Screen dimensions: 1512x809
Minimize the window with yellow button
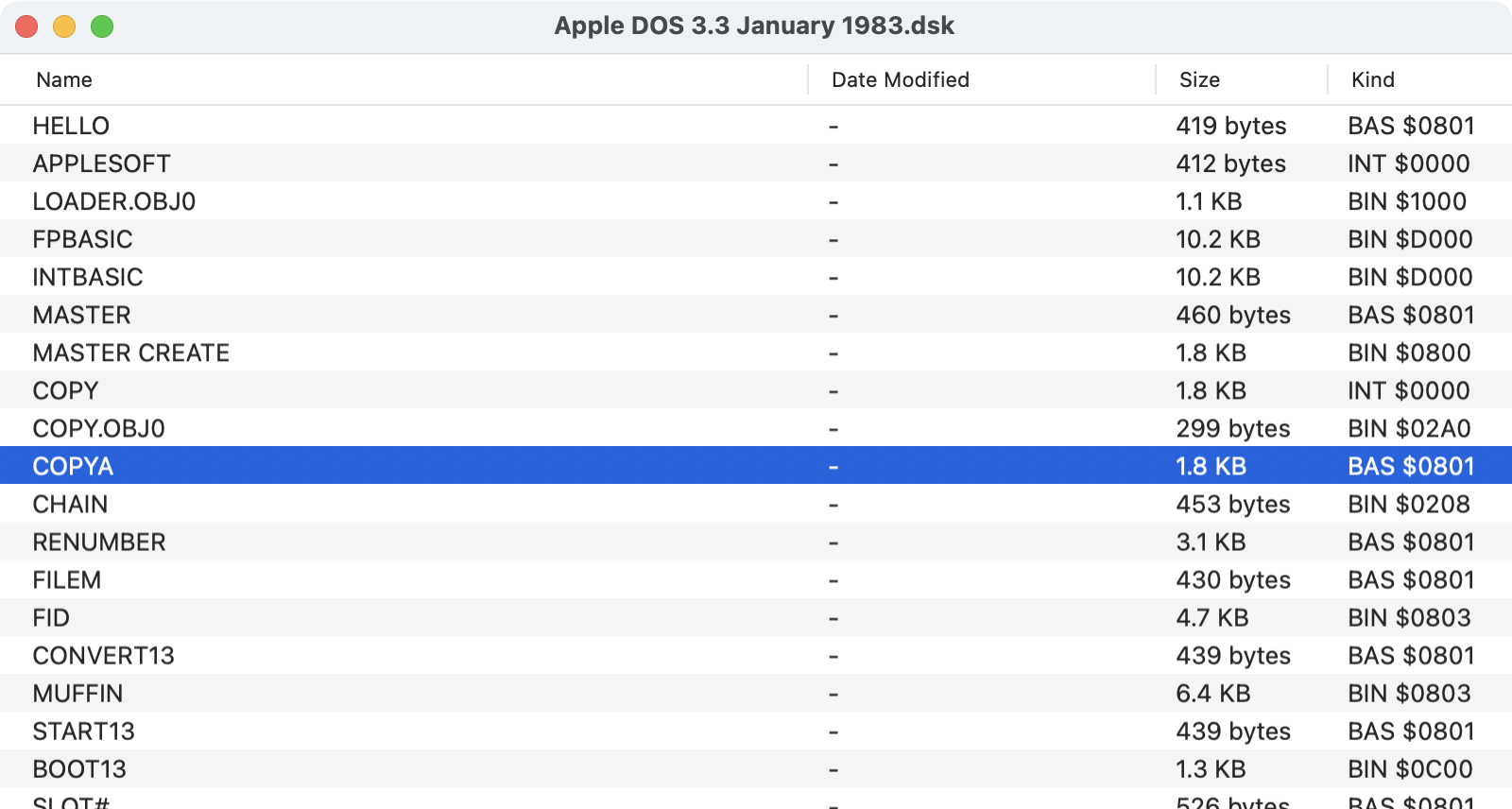[x=64, y=26]
